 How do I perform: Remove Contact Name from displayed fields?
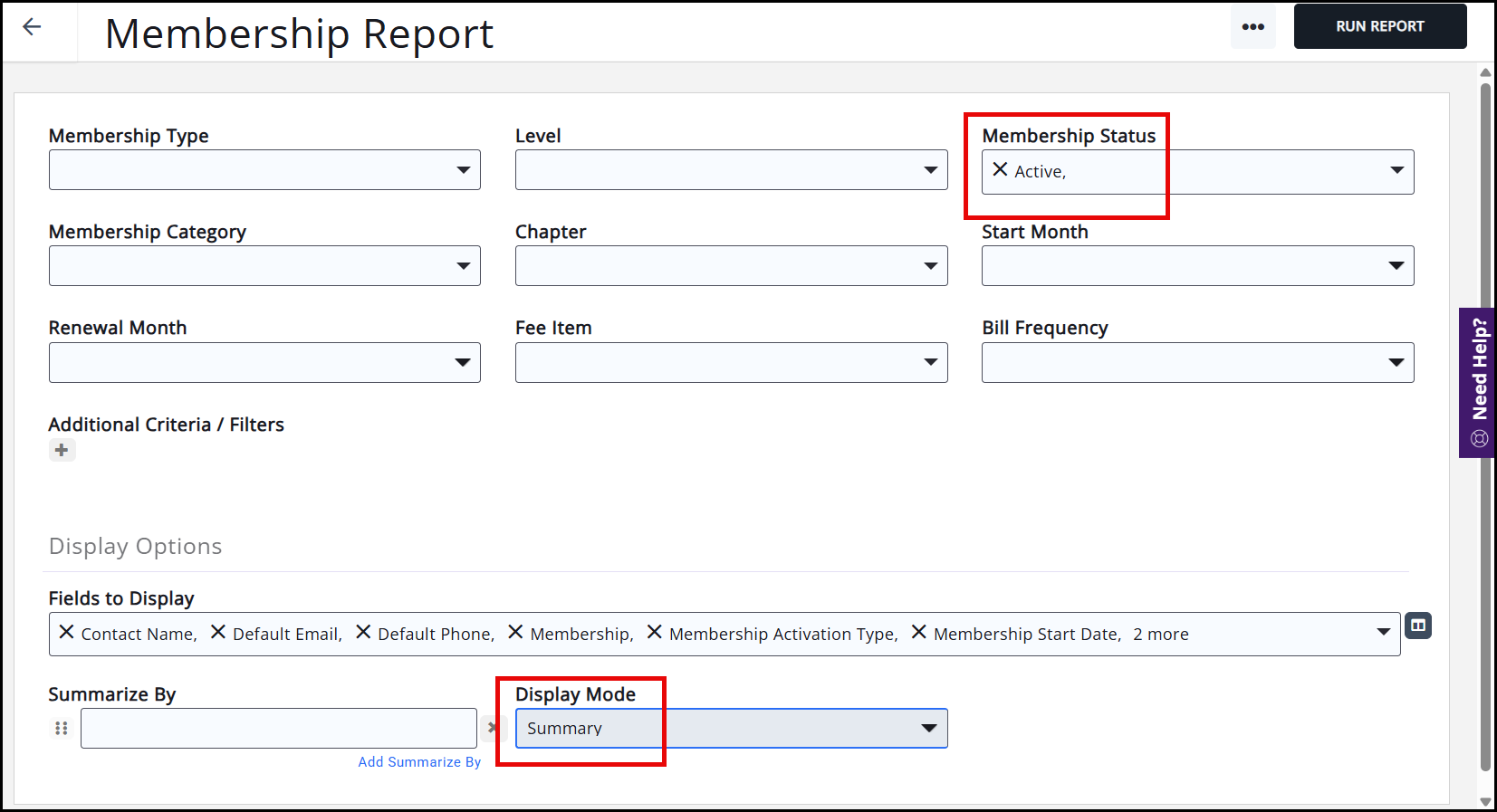(x=66, y=633)
